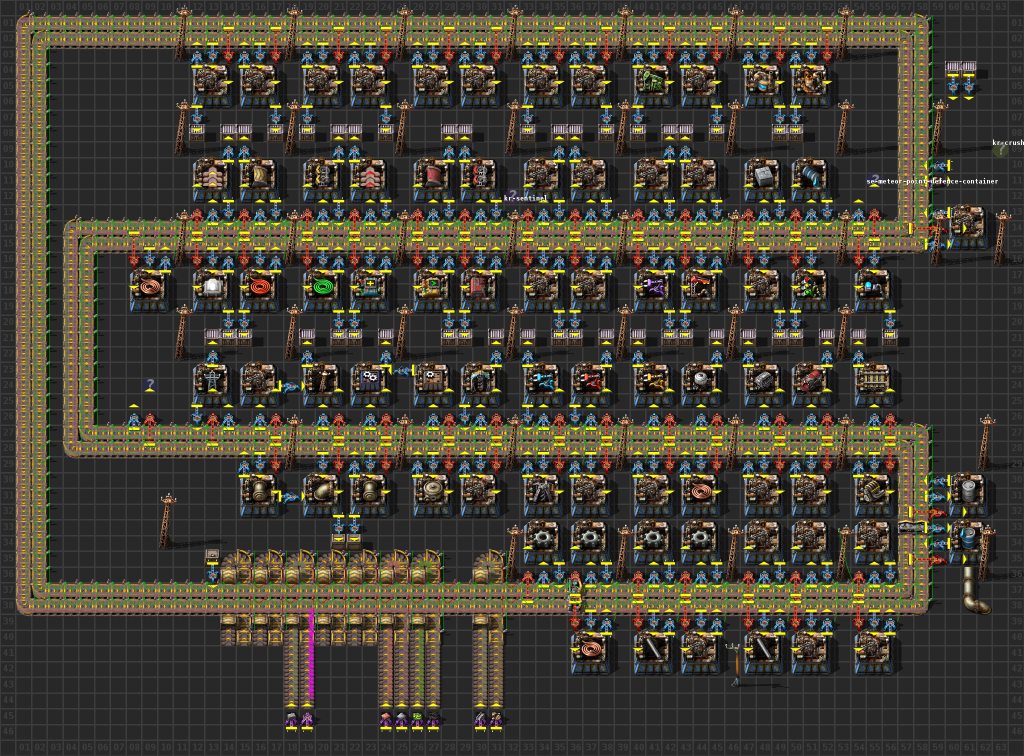Click the se-meteor-point-defence-container label
Screen dimensions: 1024x756
(932, 181)
